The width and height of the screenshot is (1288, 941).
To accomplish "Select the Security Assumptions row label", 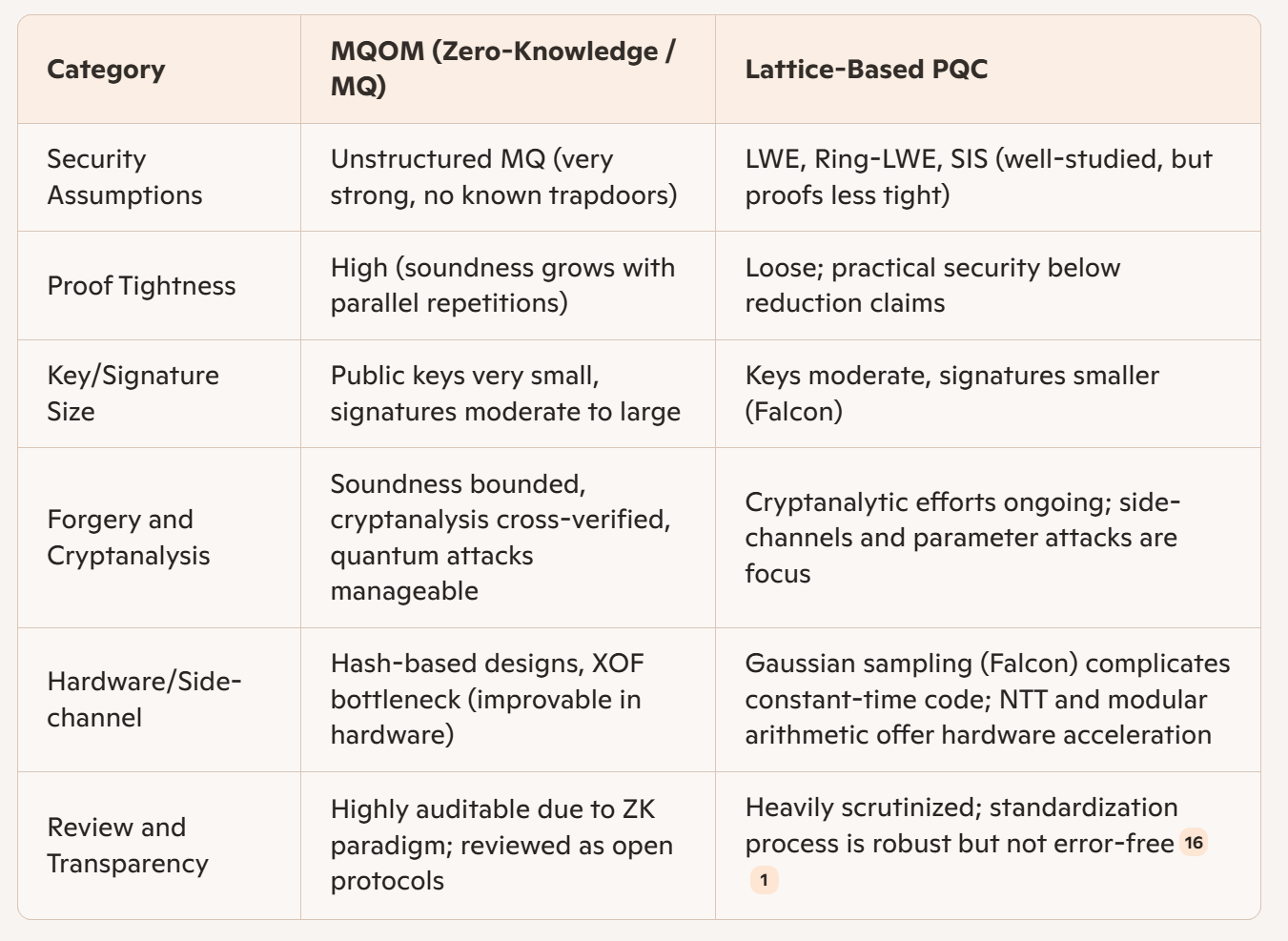I will click(x=125, y=177).
